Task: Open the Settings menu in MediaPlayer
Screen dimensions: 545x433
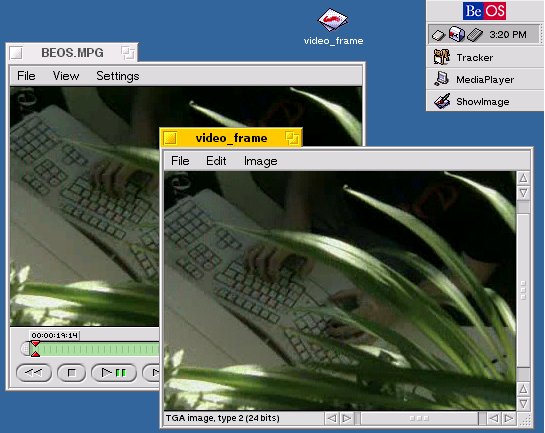Action: pyautogui.click(x=117, y=76)
